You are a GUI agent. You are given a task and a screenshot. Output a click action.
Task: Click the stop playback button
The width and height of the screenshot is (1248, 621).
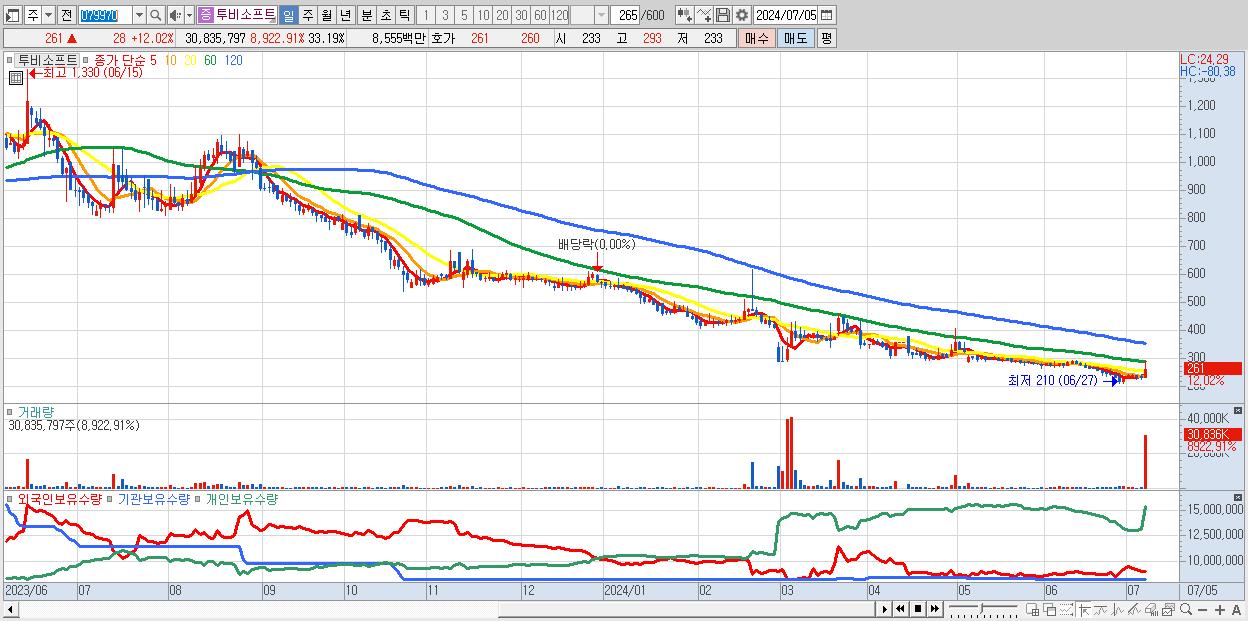(917, 609)
